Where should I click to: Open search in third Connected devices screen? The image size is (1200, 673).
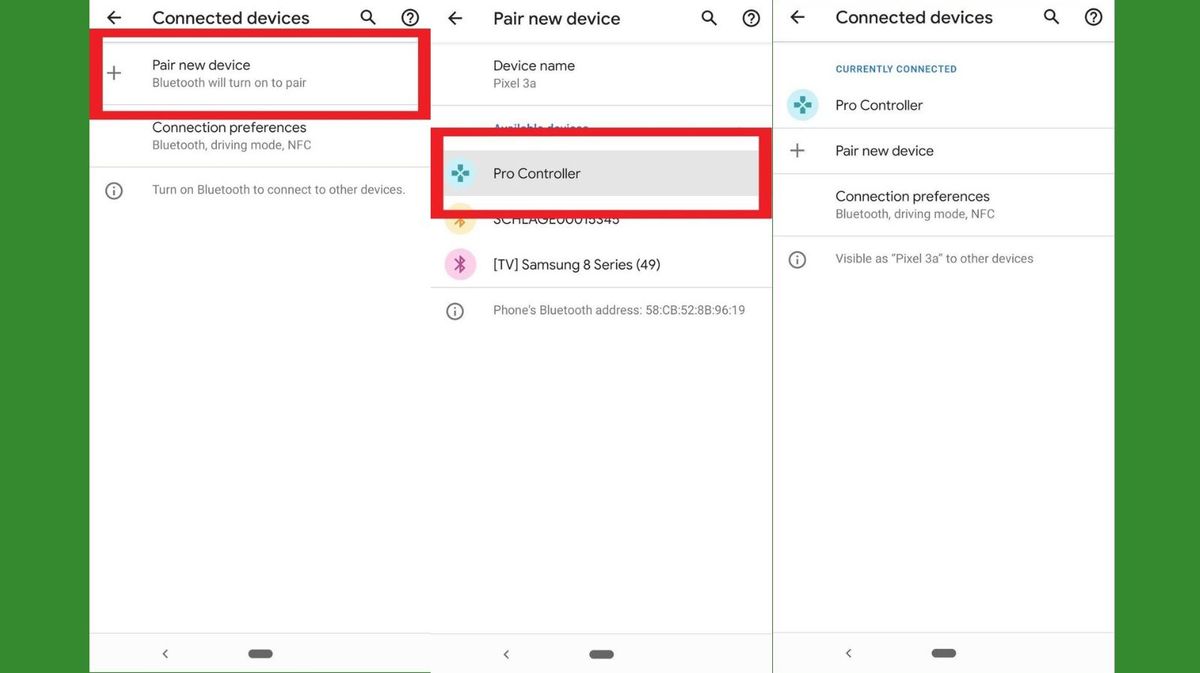pyautogui.click(x=1051, y=17)
